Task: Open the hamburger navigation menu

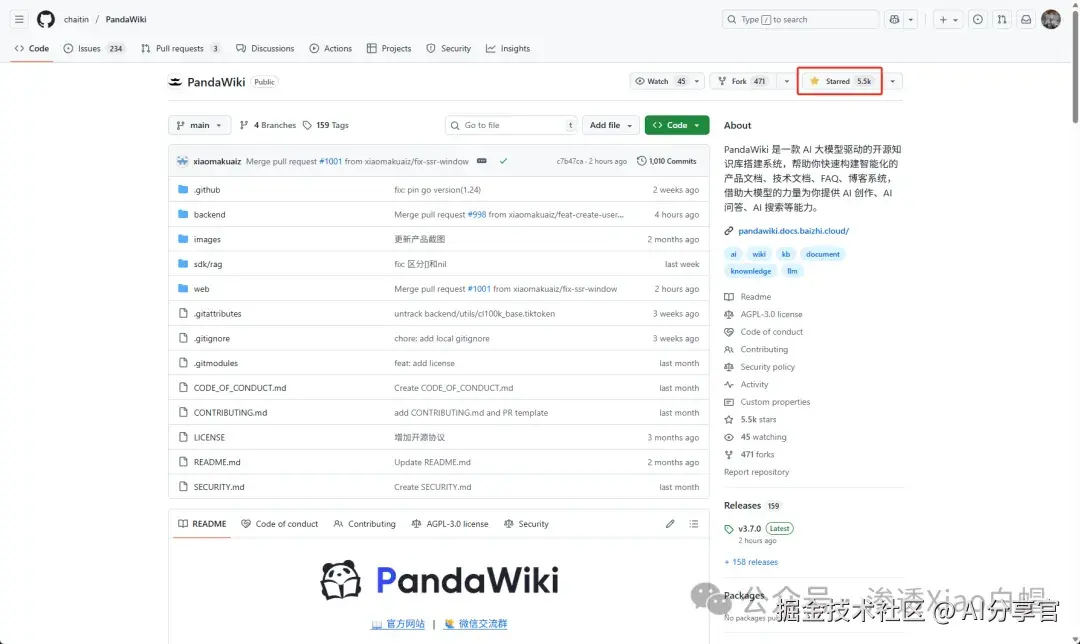Action: click(x=19, y=19)
